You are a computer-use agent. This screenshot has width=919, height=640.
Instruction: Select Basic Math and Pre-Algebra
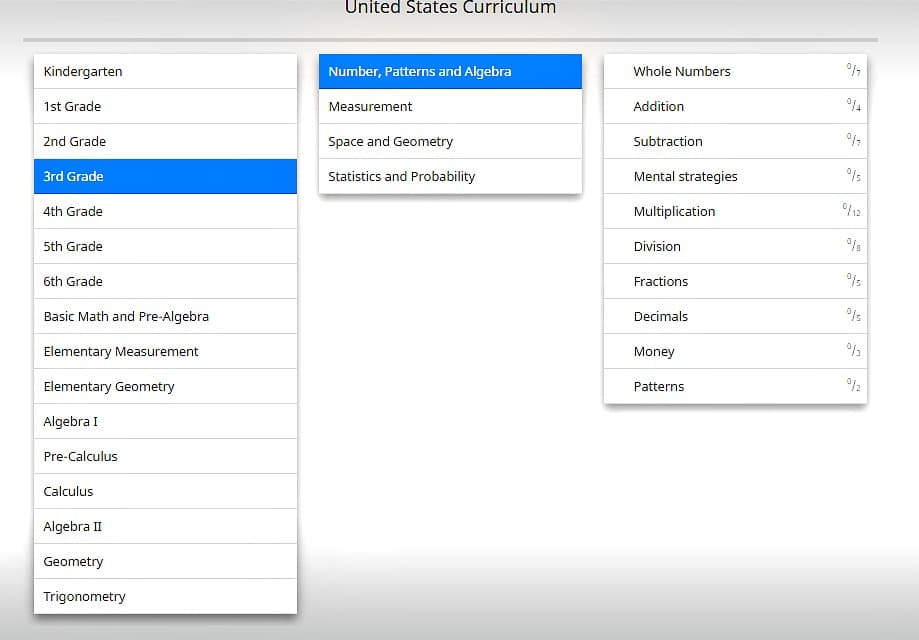[165, 316]
